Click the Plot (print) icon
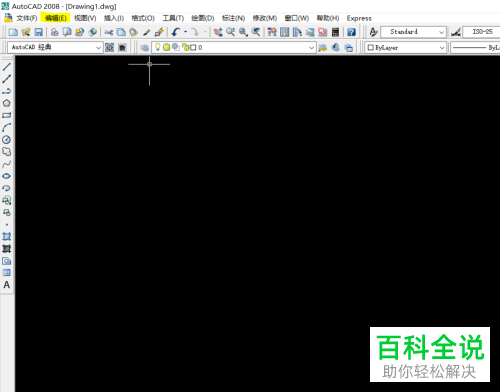 (54, 32)
